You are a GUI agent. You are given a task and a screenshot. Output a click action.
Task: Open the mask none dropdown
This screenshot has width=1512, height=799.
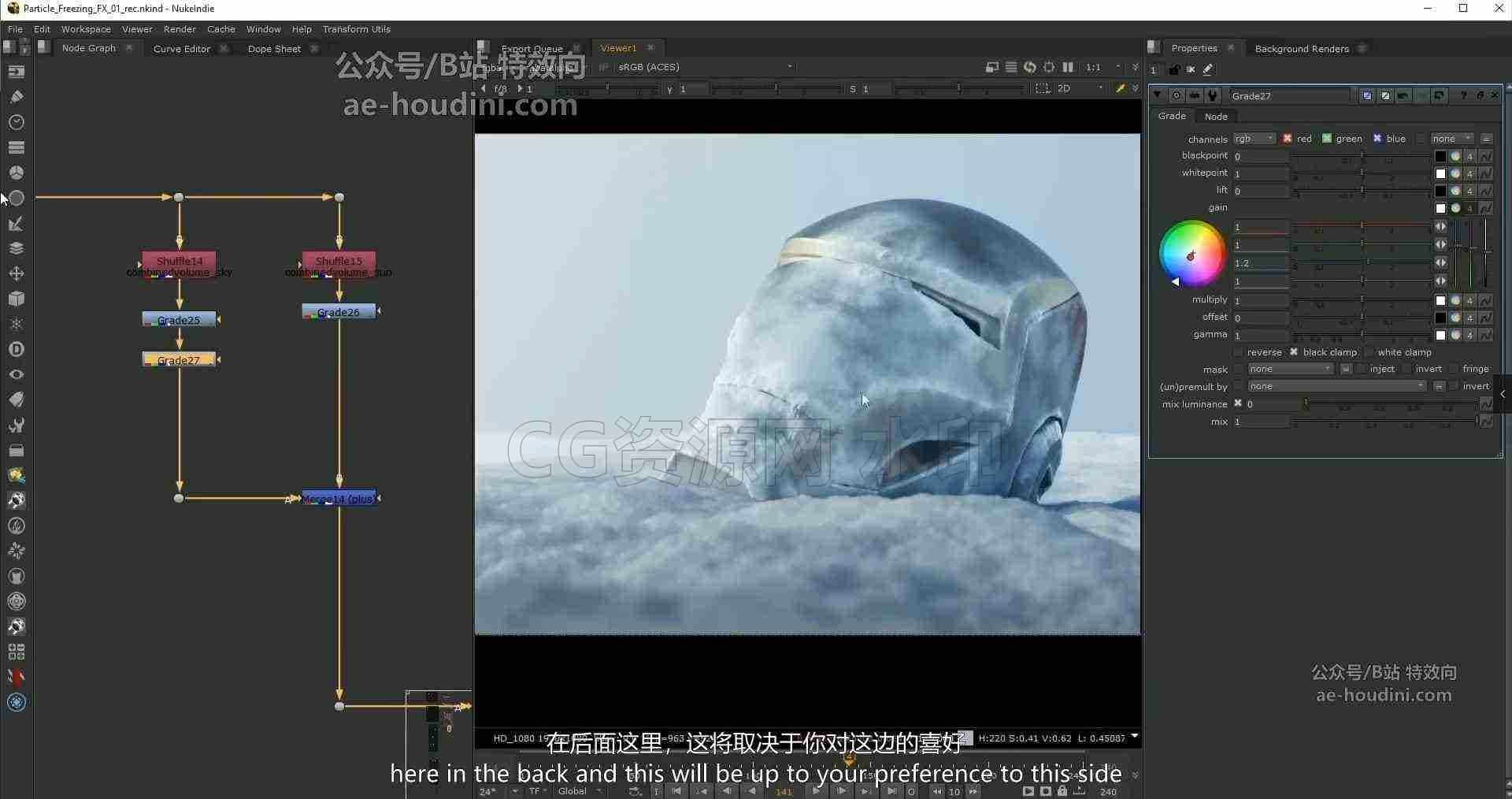(x=1290, y=369)
